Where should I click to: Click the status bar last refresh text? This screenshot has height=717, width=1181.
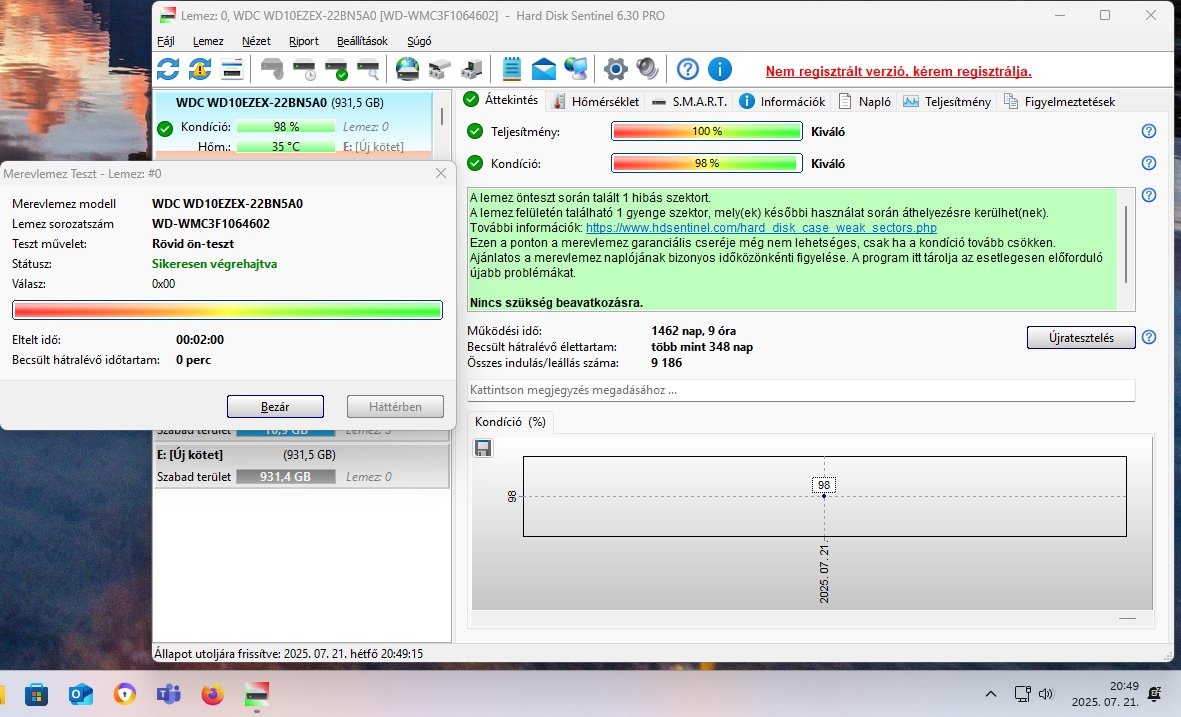tap(288, 653)
